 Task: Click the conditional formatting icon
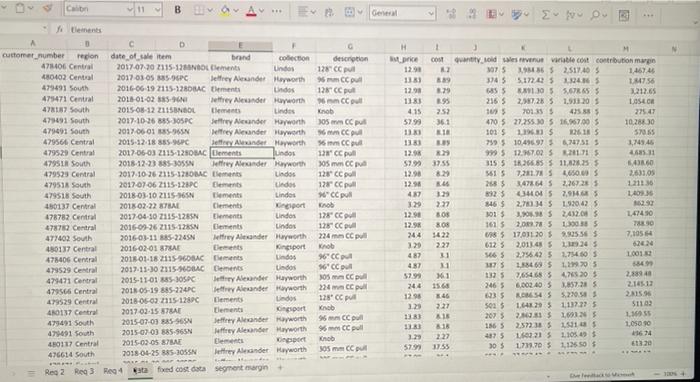point(491,14)
